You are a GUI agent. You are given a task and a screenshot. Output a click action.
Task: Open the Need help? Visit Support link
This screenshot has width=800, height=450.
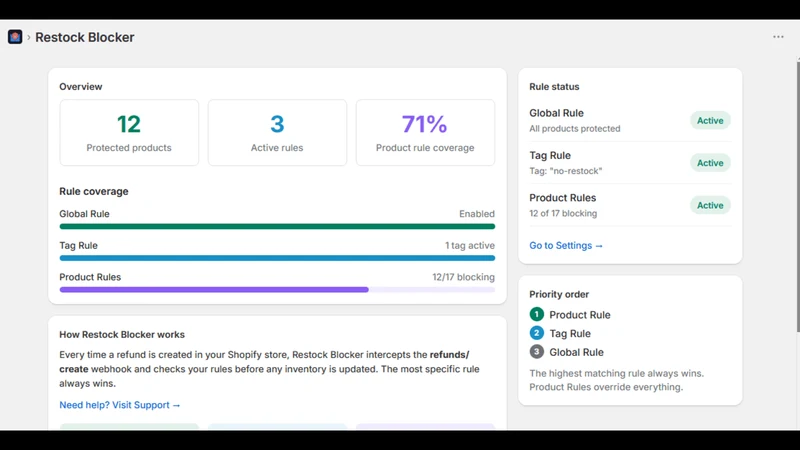point(120,405)
